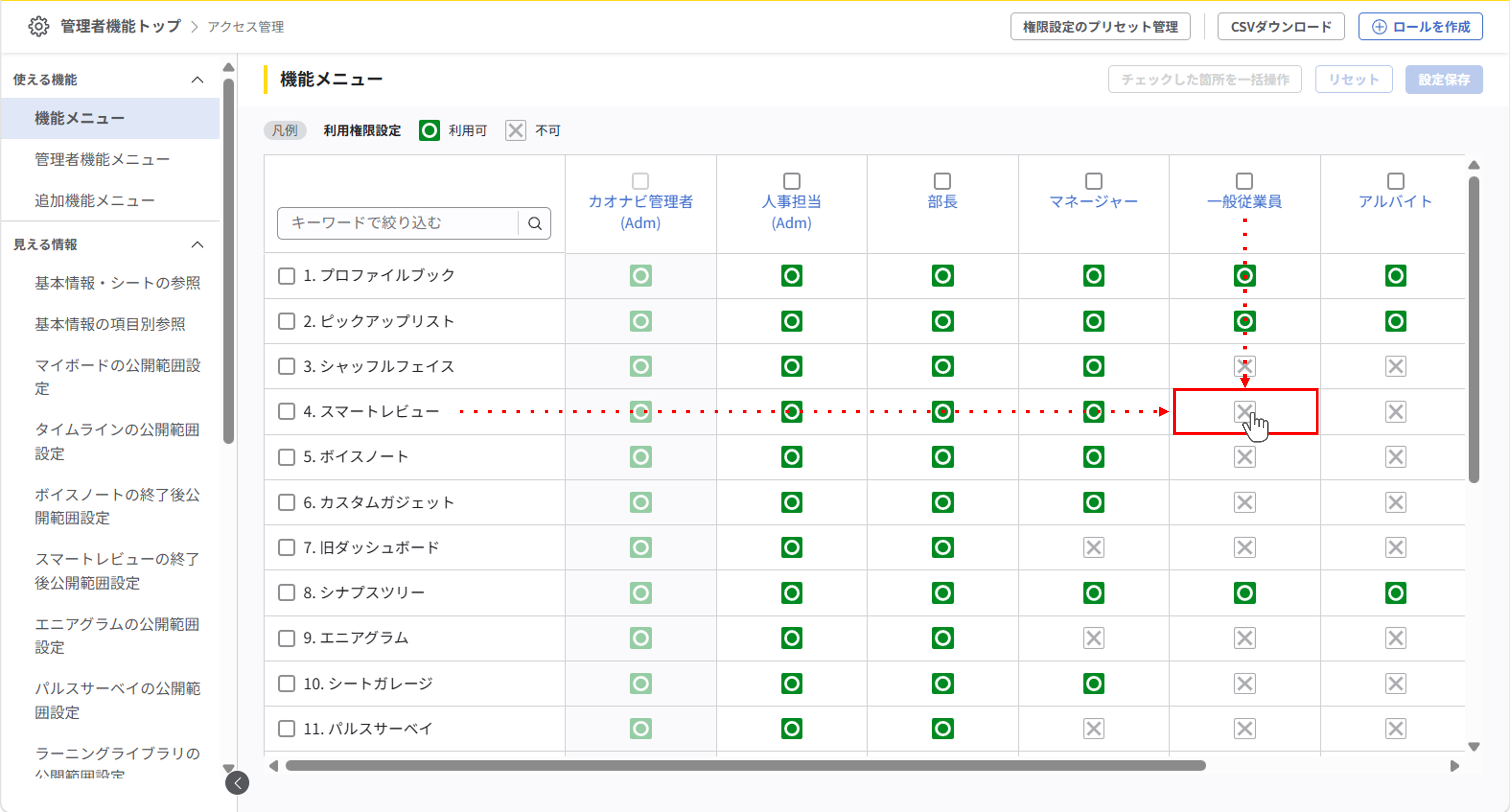Click the sidebar collapse arrow button
The width and height of the screenshot is (1510, 812).
pyautogui.click(x=237, y=783)
